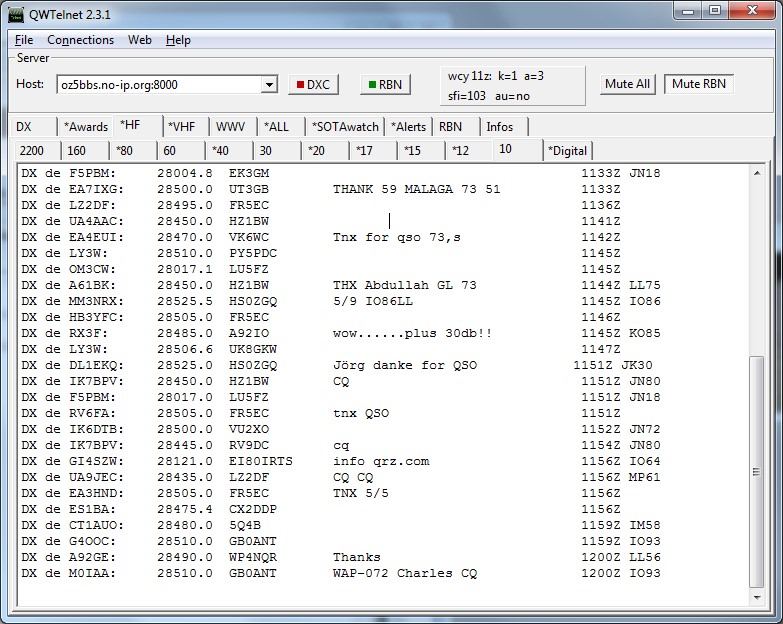Toggle the Mute All button
783x624 pixels.
tap(627, 84)
